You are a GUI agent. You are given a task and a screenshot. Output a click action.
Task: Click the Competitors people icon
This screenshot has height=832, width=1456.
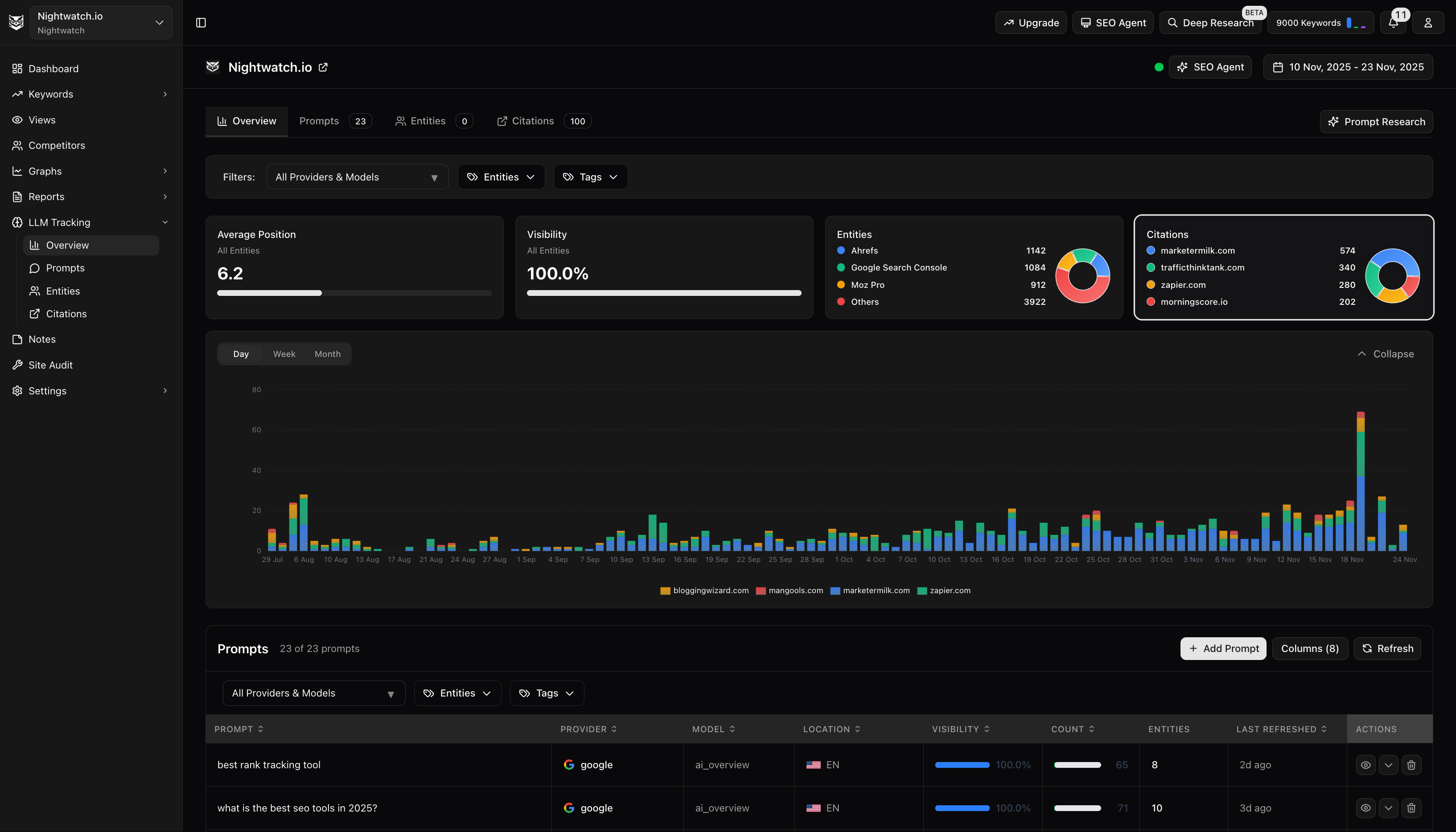[x=17, y=146]
